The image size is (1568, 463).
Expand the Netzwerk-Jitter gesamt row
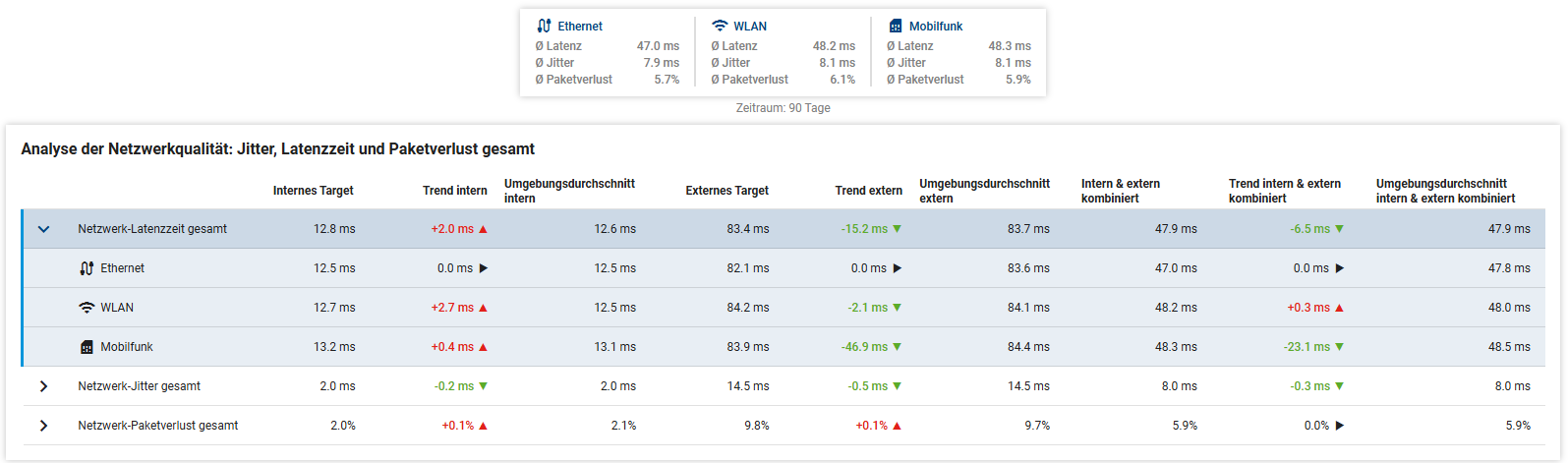pos(43,386)
